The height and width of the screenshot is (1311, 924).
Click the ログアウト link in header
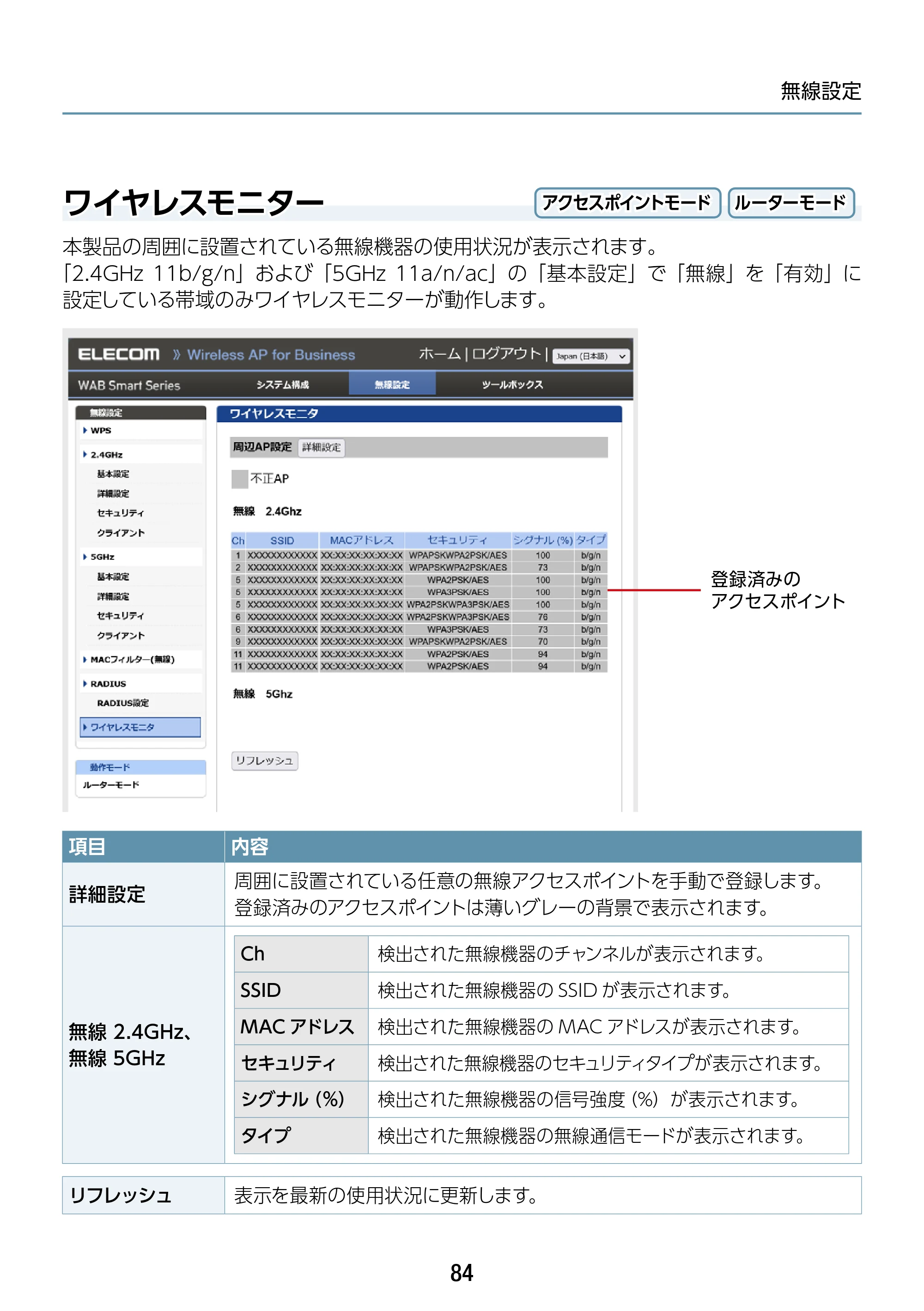tap(506, 354)
